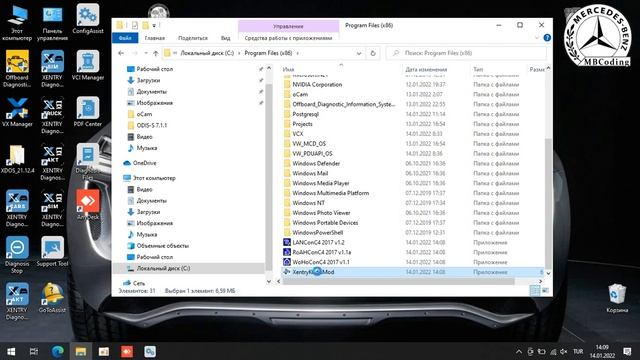The image size is (640, 360).
Task: Open Вид ribbon tab
Action: [225, 38]
